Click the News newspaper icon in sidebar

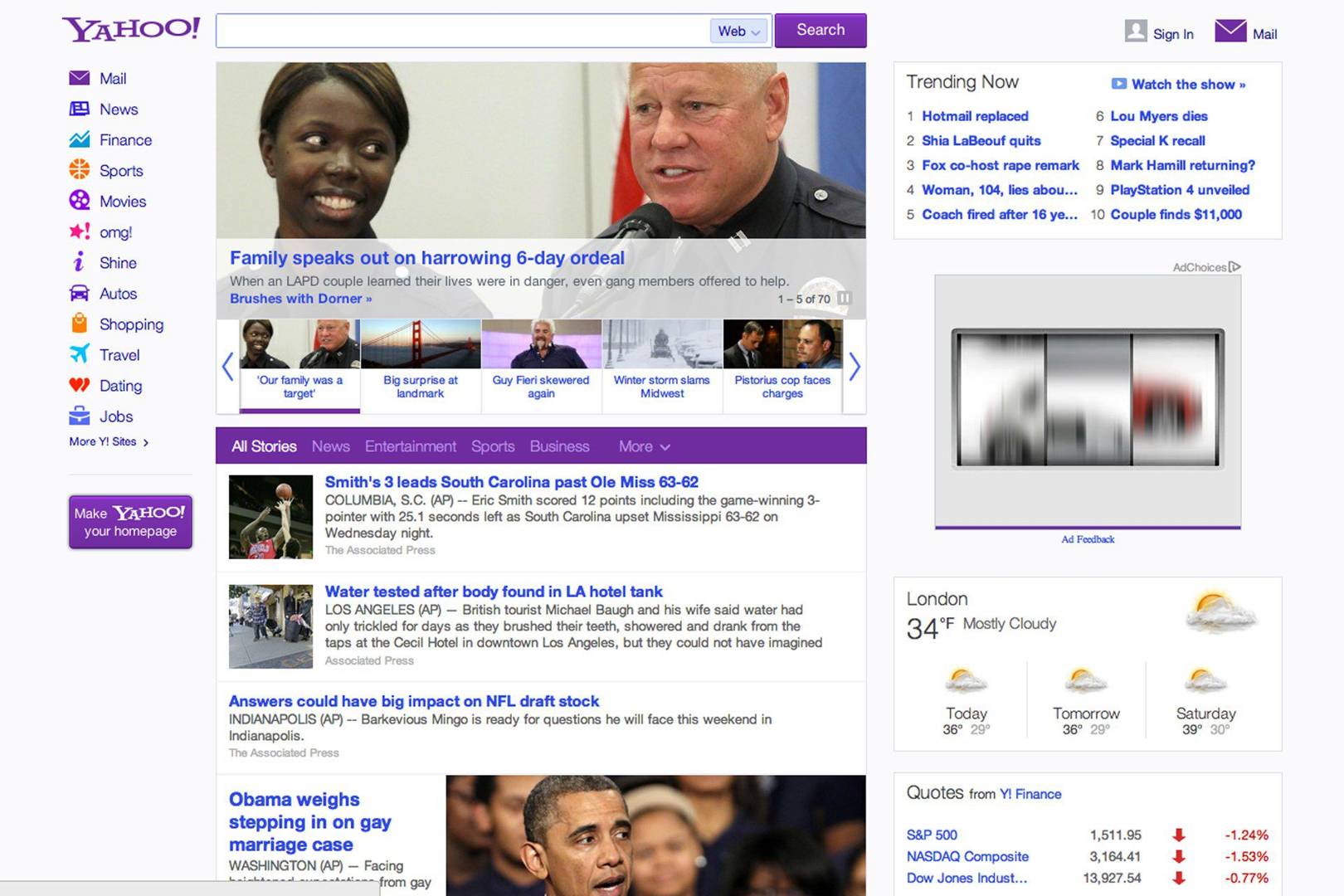(x=79, y=109)
